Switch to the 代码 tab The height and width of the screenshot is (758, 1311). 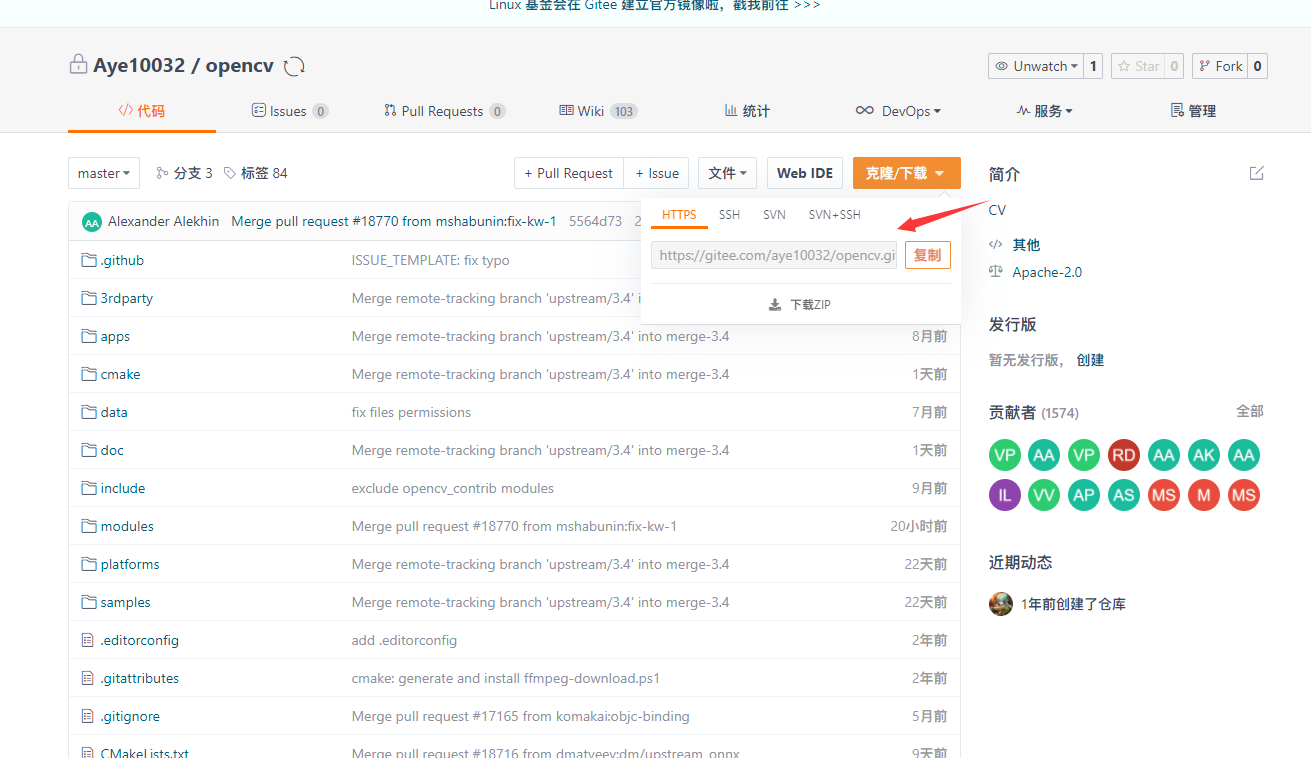pyautogui.click(x=142, y=111)
